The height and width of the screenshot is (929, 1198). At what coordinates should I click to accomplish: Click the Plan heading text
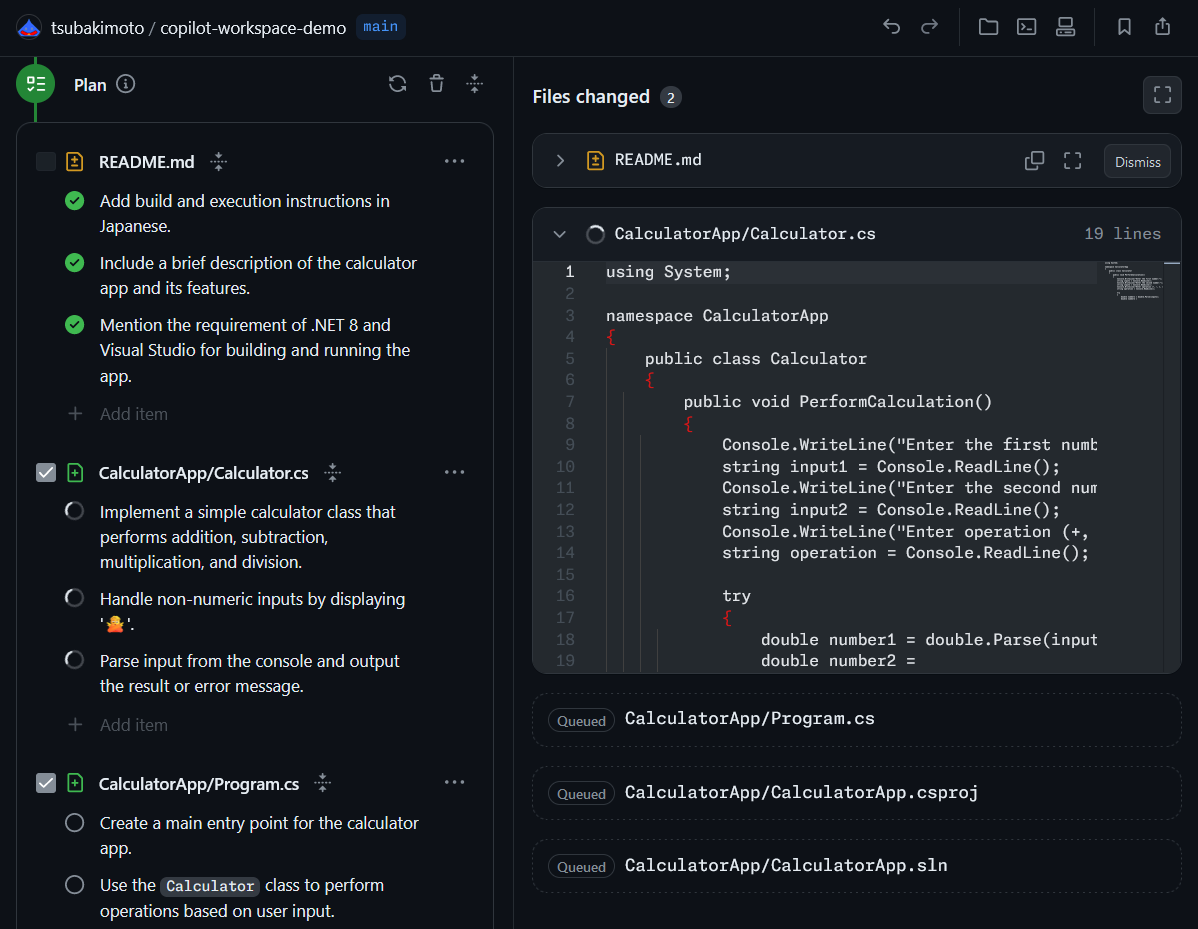pyautogui.click(x=90, y=85)
